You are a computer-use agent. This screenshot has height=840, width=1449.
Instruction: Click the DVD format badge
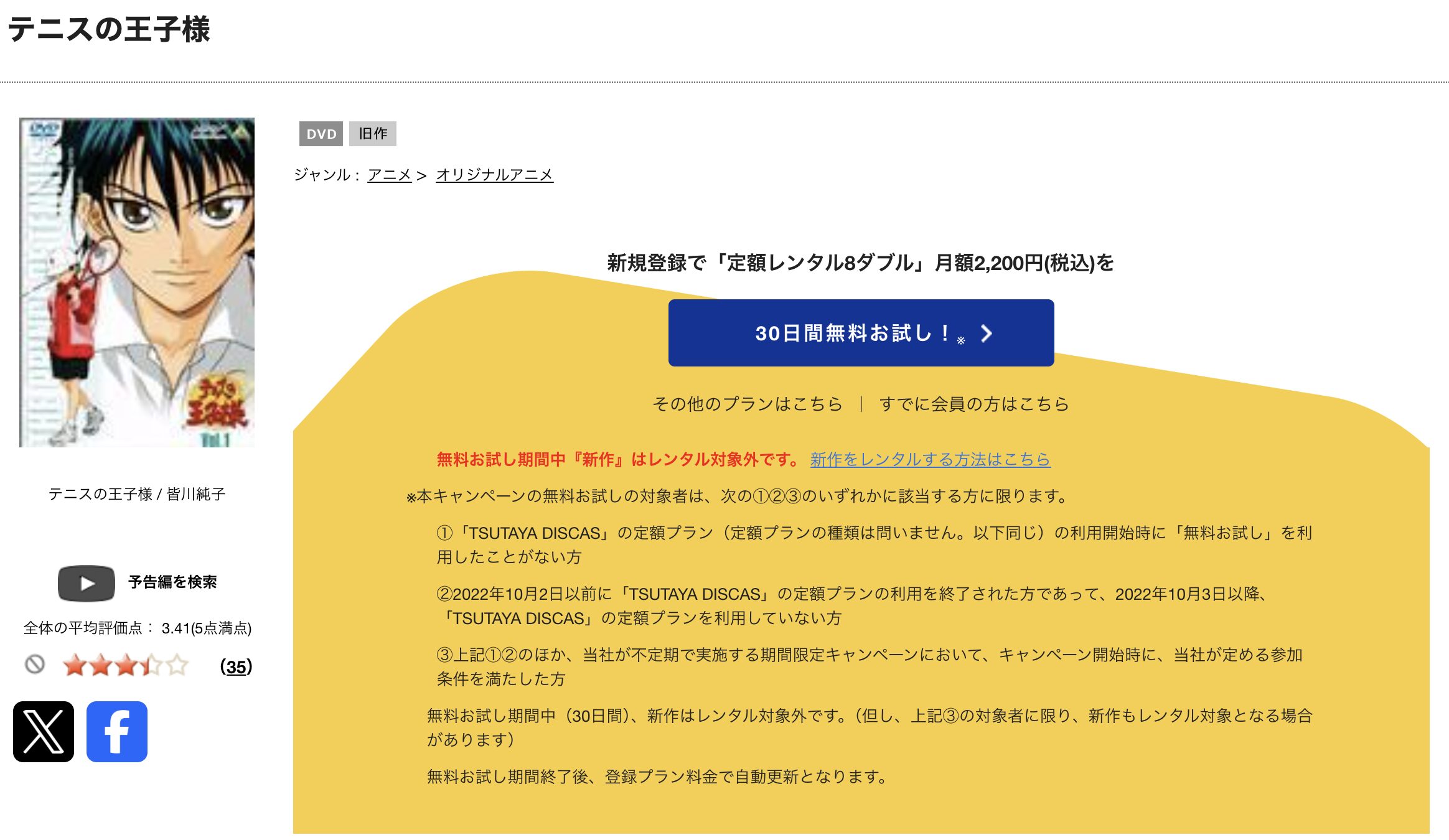click(321, 134)
